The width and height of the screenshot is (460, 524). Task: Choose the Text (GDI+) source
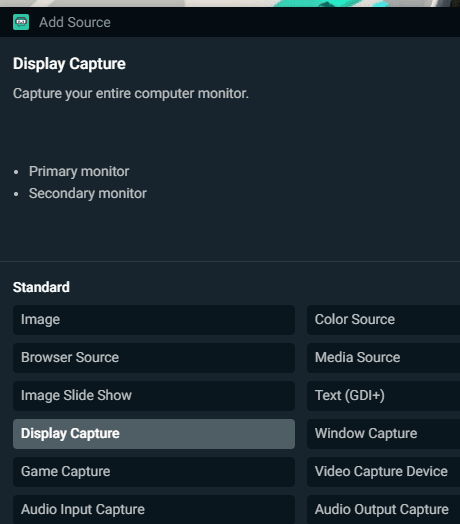[383, 396]
